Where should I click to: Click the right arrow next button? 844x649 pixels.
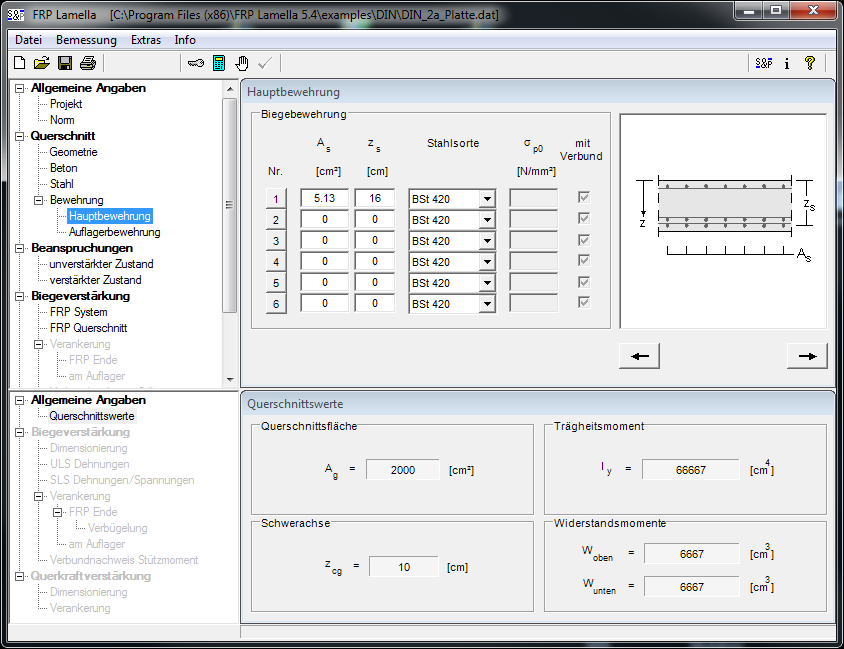[x=806, y=356]
